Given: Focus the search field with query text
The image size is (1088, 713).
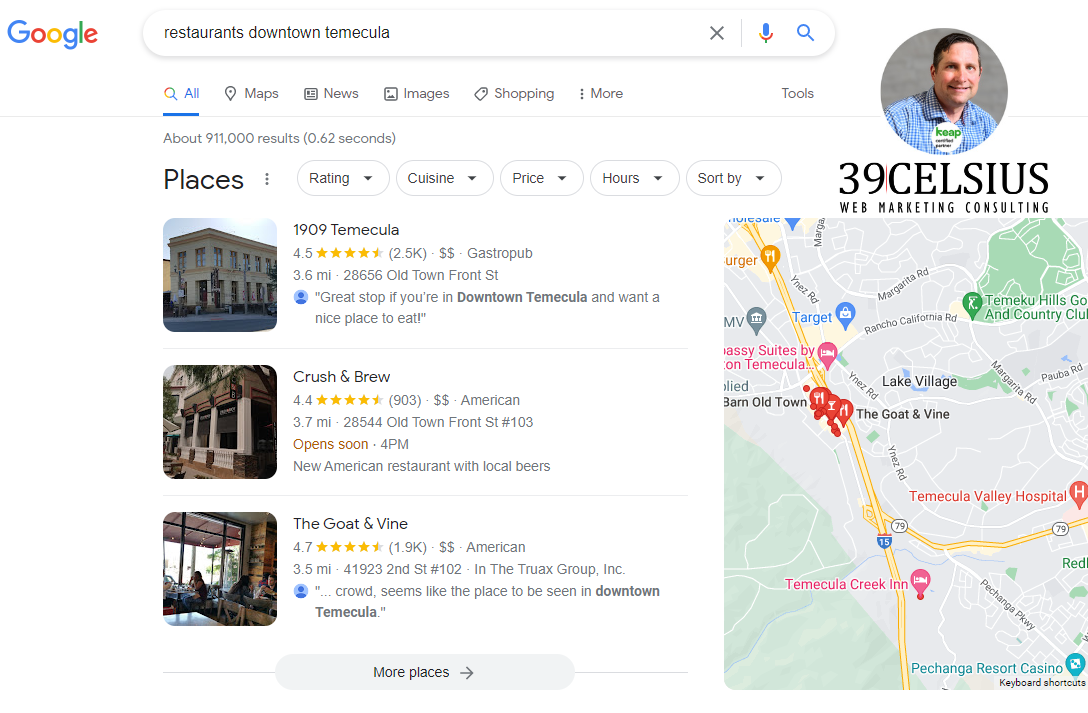Looking at the screenshot, I should pyautogui.click(x=430, y=33).
